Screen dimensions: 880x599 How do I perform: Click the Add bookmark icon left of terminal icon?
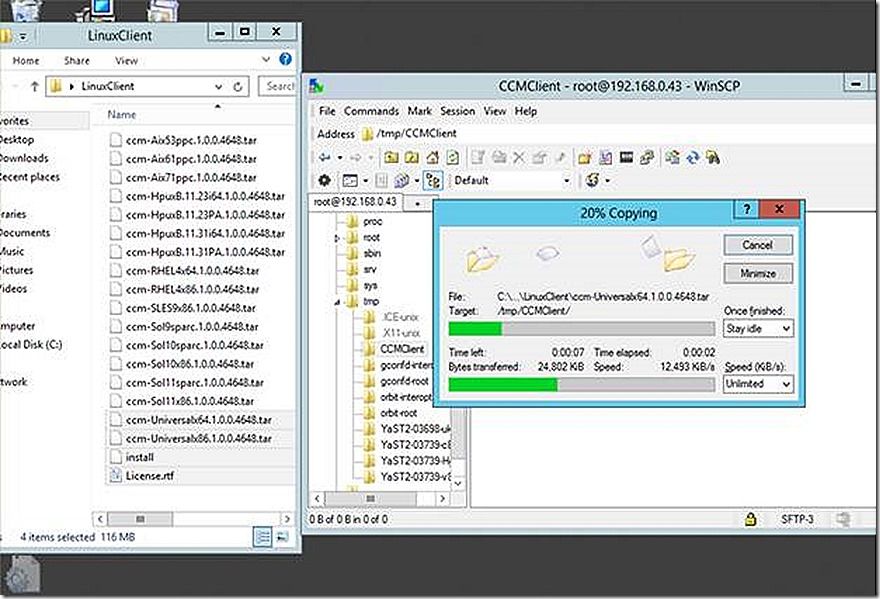(606, 158)
